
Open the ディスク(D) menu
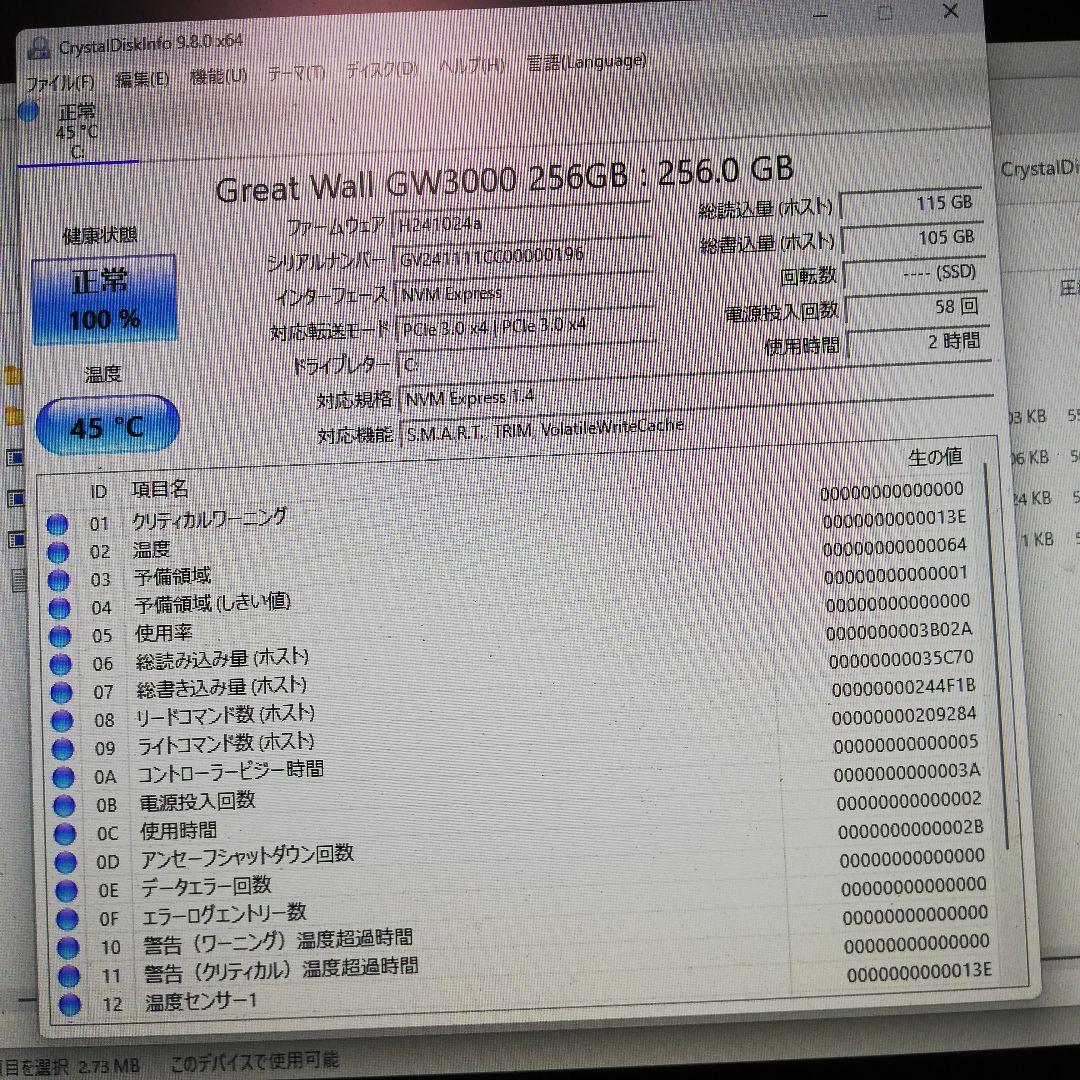point(382,70)
